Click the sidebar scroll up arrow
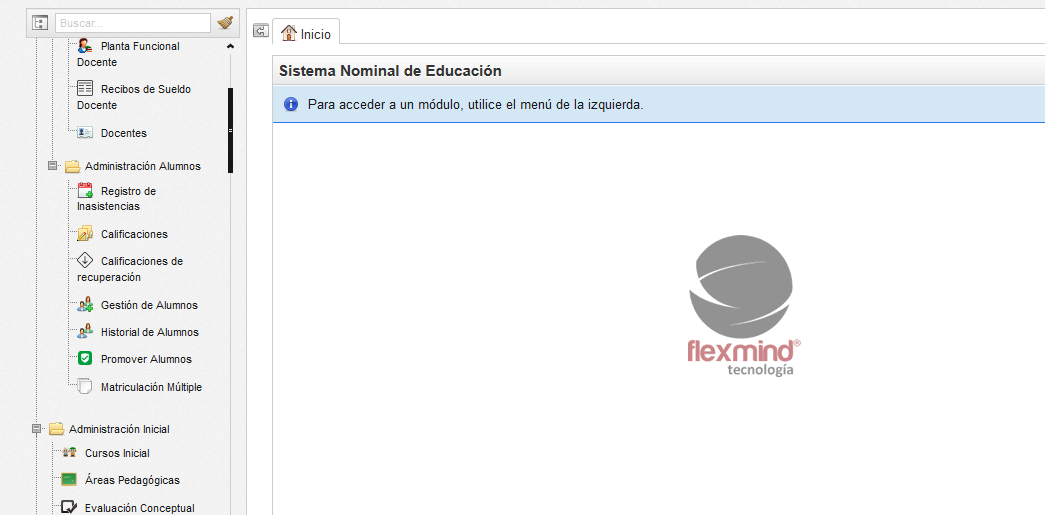 (231, 47)
